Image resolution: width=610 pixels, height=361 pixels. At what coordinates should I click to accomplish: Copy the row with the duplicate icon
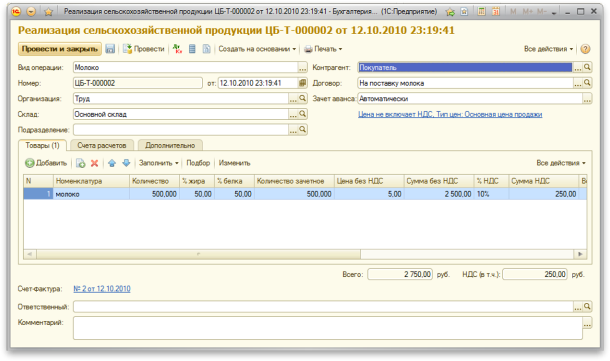(81, 163)
